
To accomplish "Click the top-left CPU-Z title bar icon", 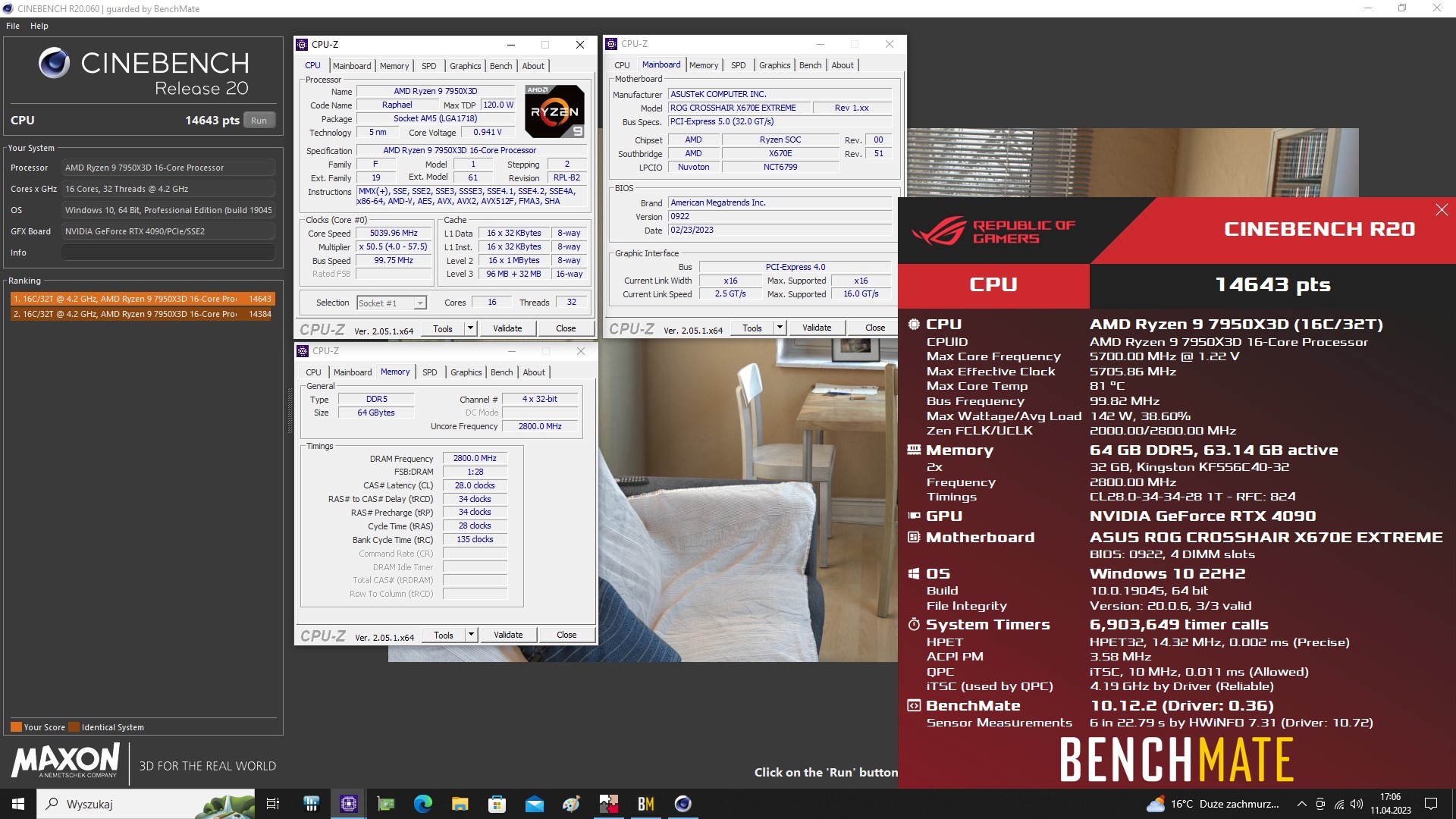I will click(303, 45).
